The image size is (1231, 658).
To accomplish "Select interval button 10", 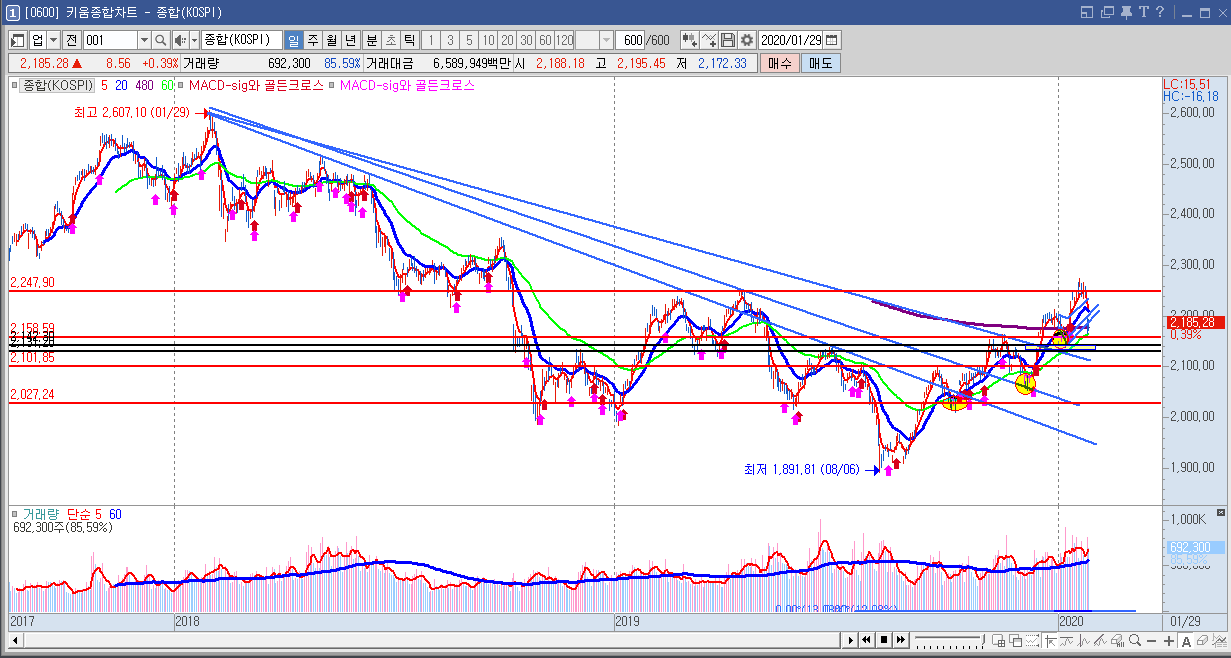I will (488, 40).
